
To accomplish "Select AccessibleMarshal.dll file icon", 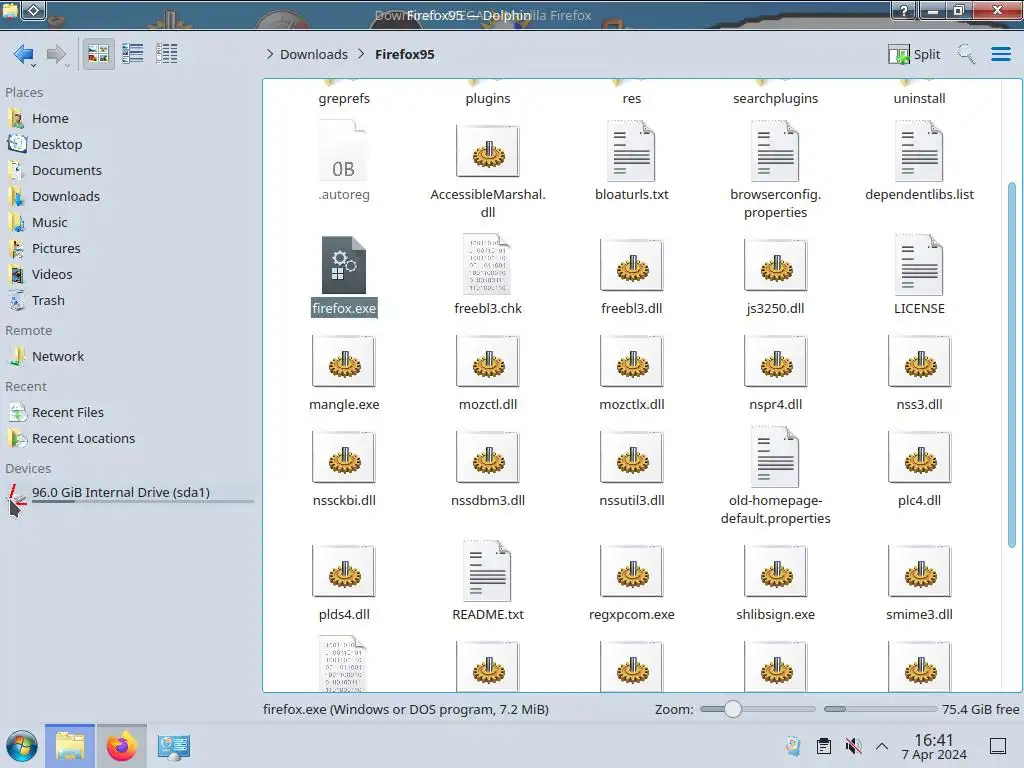I will pyautogui.click(x=488, y=152).
